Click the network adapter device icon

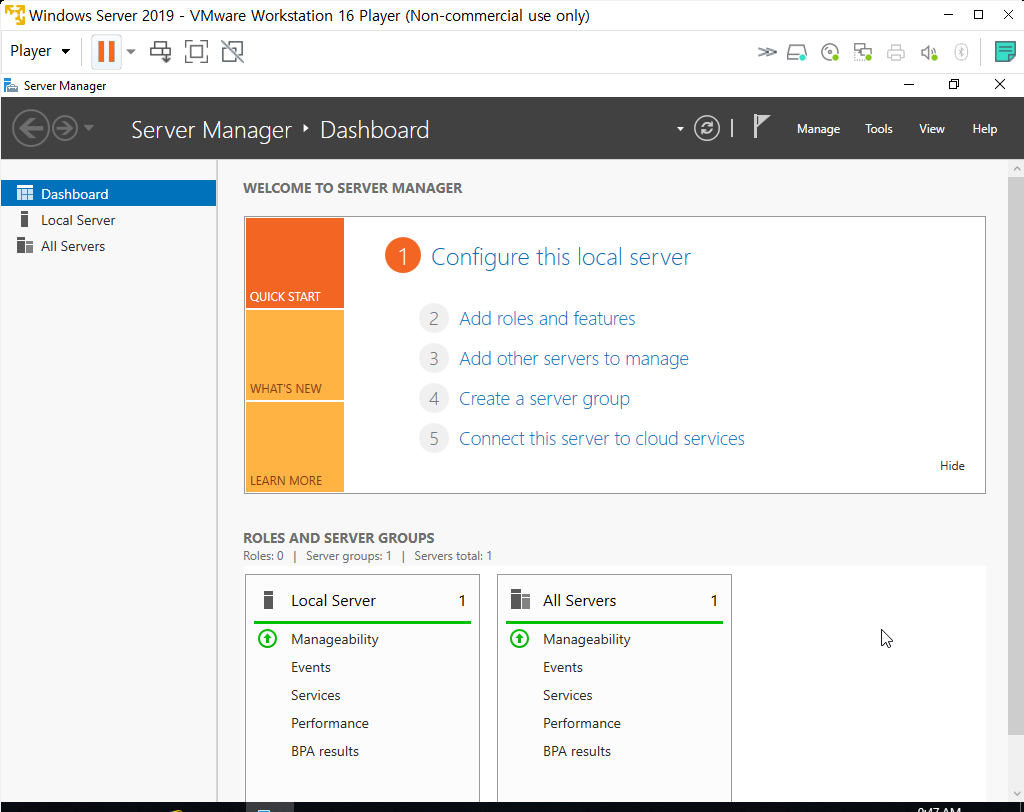863,52
